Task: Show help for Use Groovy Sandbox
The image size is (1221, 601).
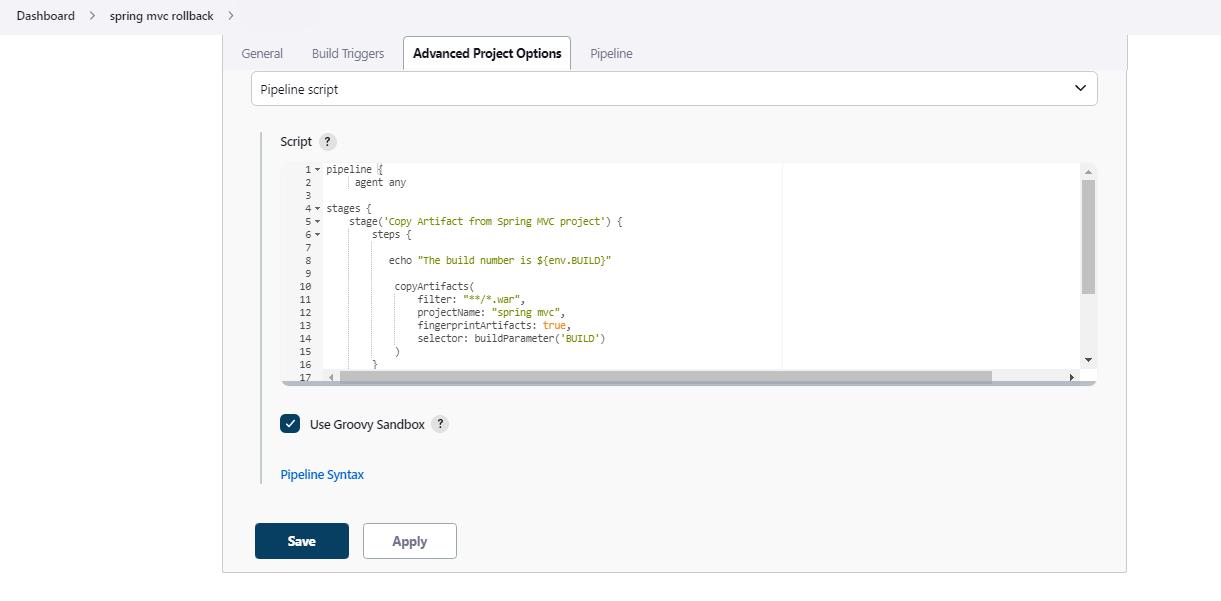Action: pyautogui.click(x=440, y=424)
